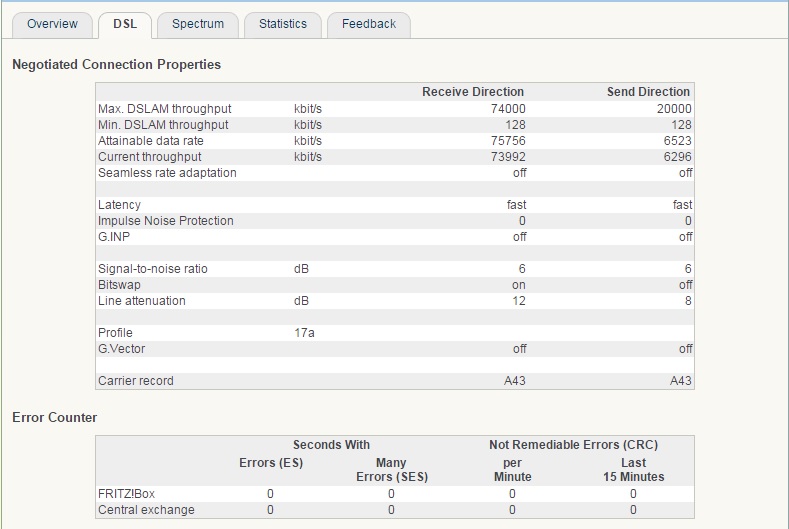This screenshot has height=529, width=789.
Task: Click the Send Direction column header
Action: pos(648,92)
